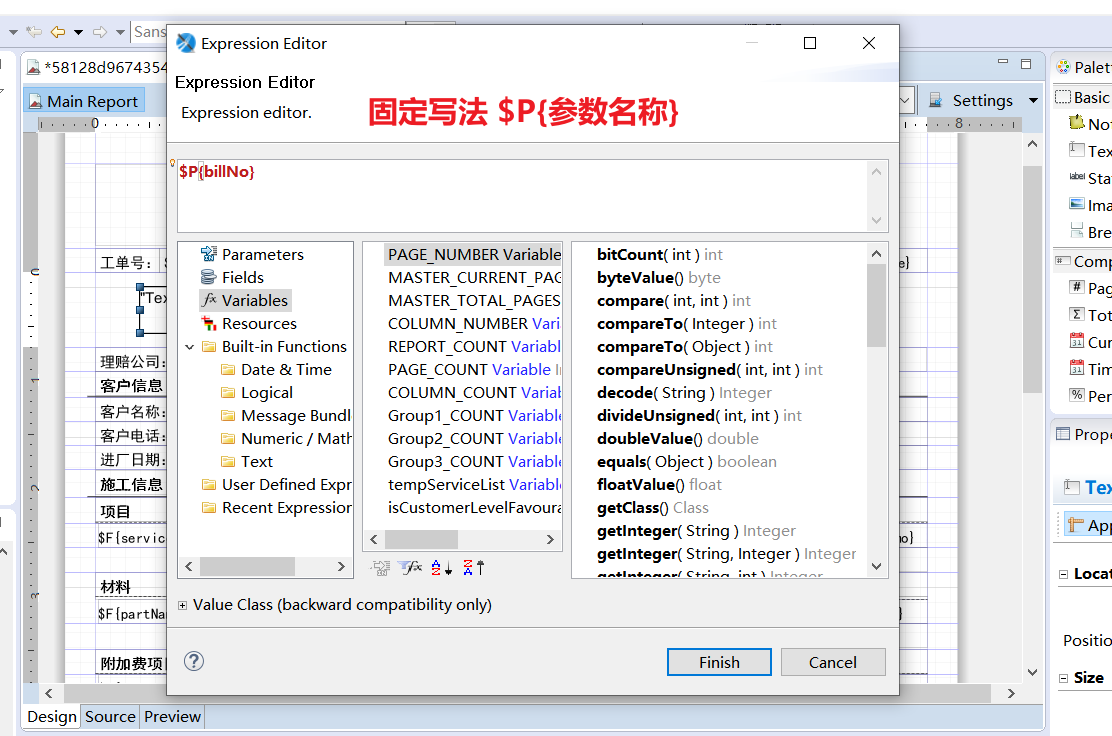Toggle the fx filter icon
This screenshot has width=1112, height=736.
click(411, 567)
